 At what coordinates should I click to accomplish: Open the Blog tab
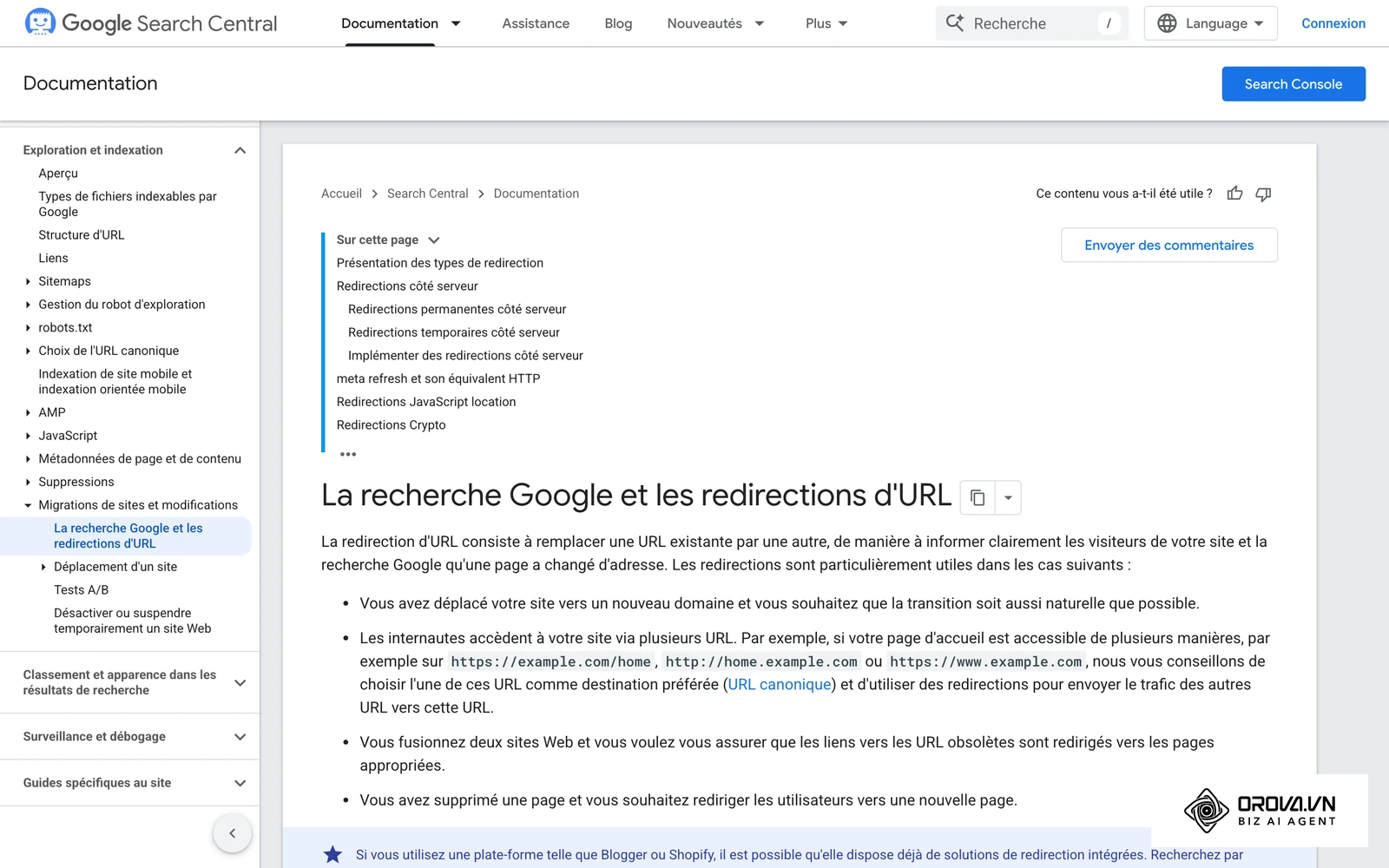[618, 23]
